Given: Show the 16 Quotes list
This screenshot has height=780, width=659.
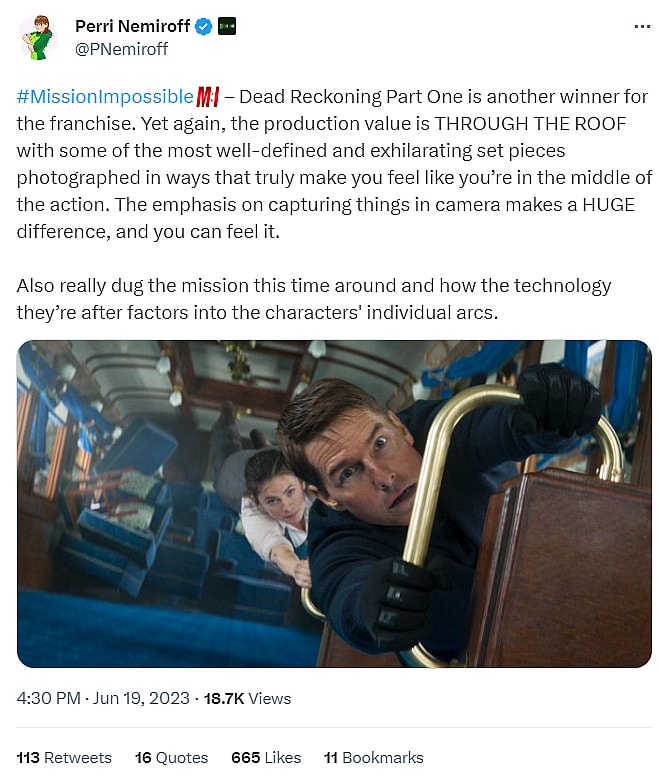Looking at the screenshot, I should [x=171, y=757].
